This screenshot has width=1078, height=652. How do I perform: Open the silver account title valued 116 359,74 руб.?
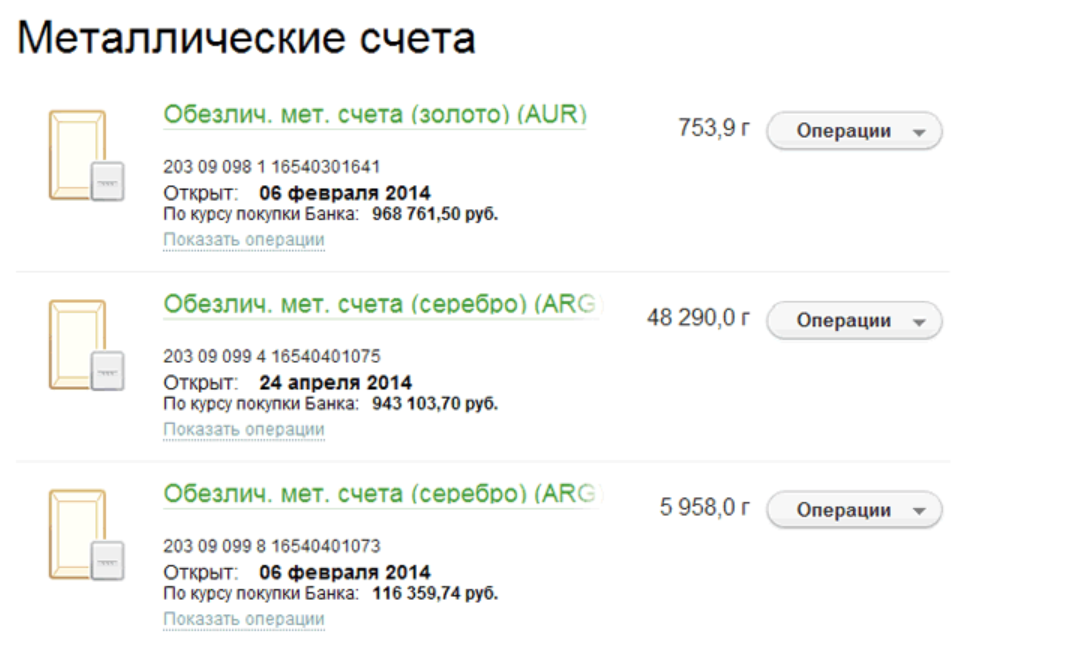click(382, 493)
